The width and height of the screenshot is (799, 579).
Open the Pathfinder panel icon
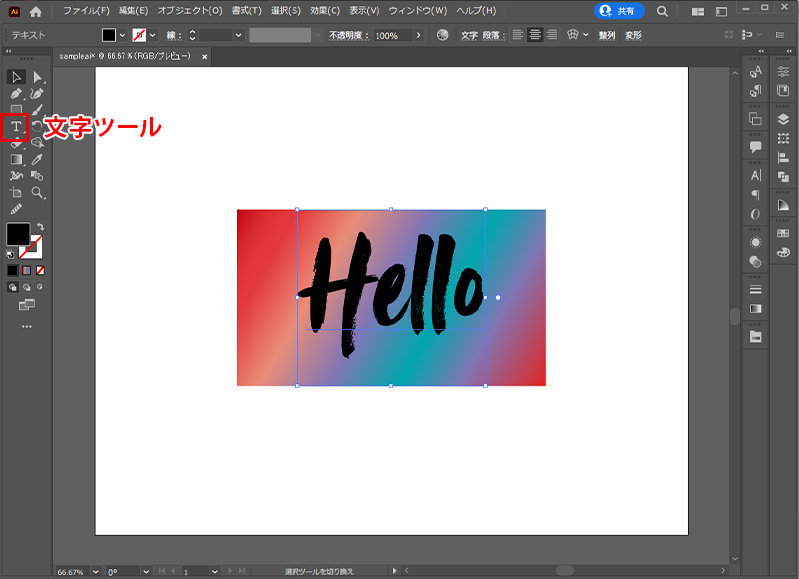tap(783, 177)
